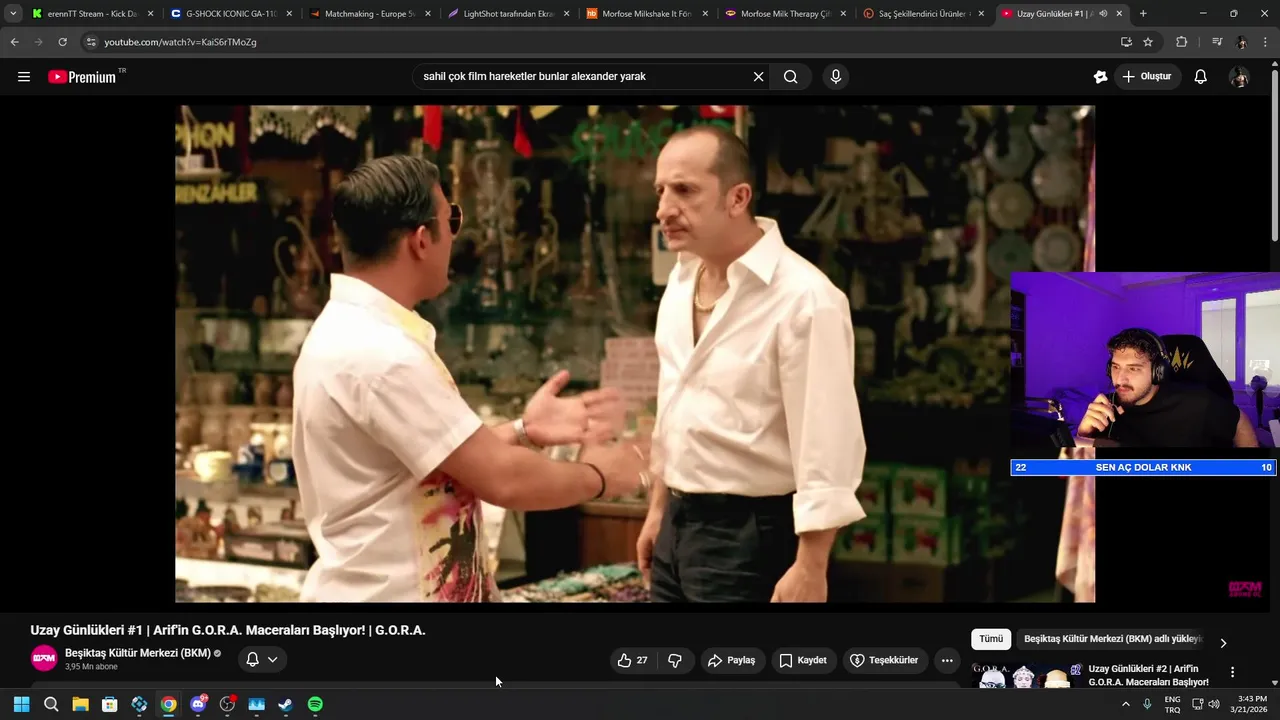
Task: Click the Paylaş share button
Action: 731,660
